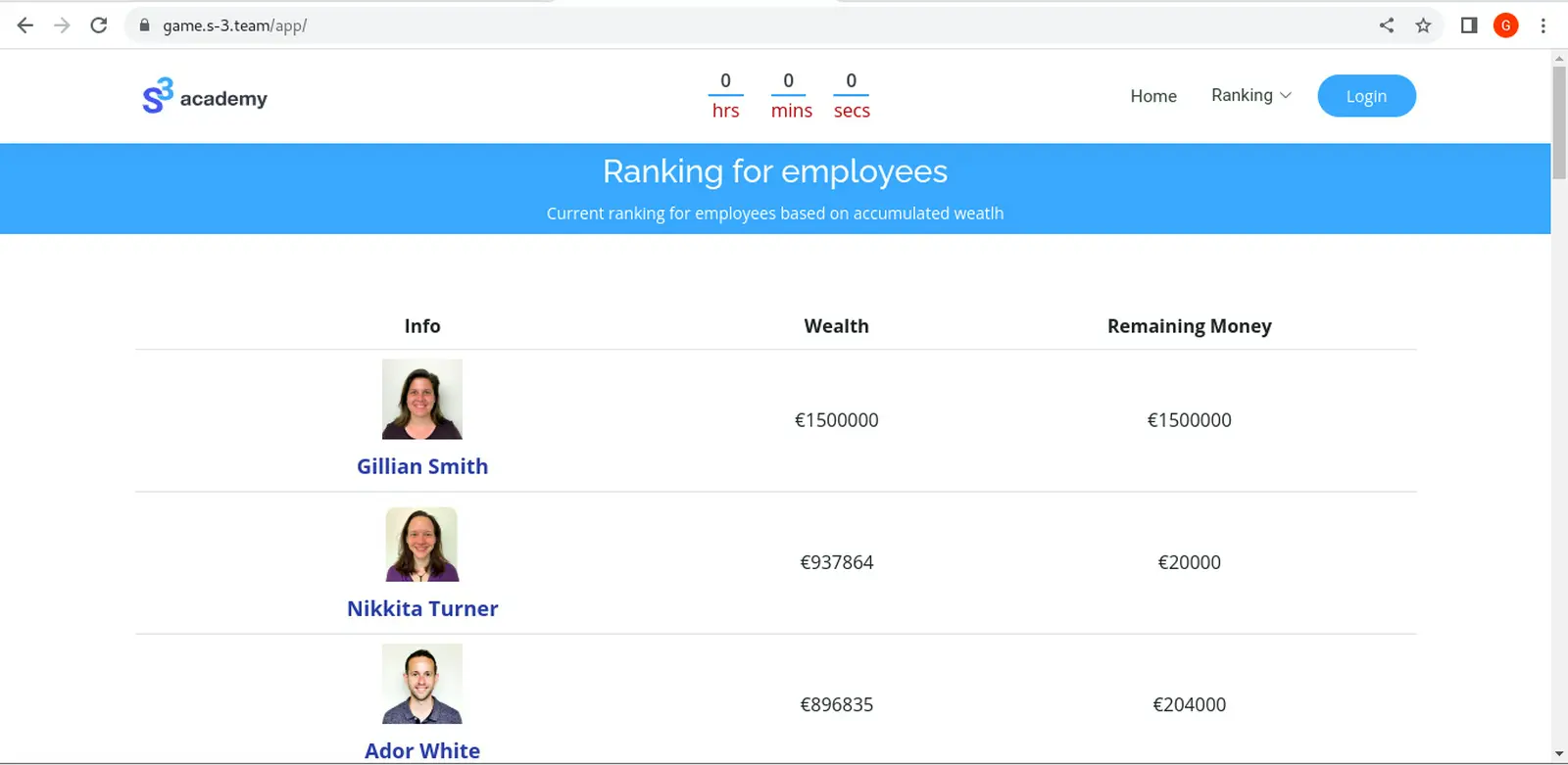Bookmark this page with star icon
The image size is (1568, 765).
coord(1423,25)
